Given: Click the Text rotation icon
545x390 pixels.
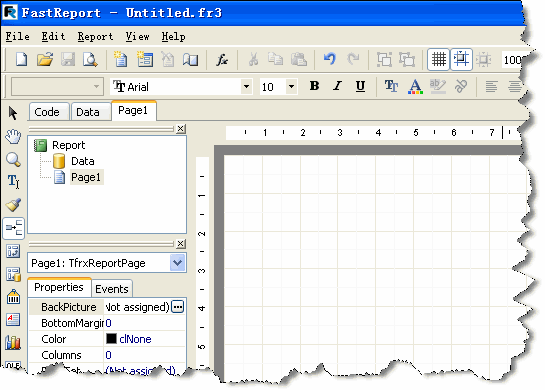Looking at the screenshot, I should 461,86.
